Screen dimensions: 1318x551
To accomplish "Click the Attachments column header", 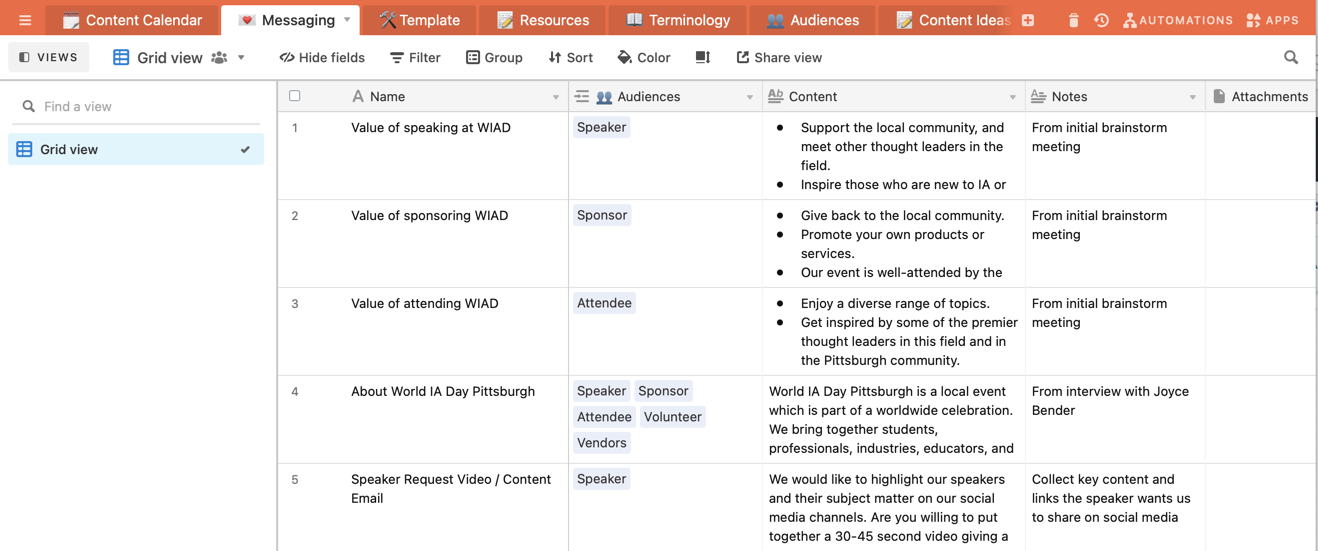I will click(x=1261, y=97).
